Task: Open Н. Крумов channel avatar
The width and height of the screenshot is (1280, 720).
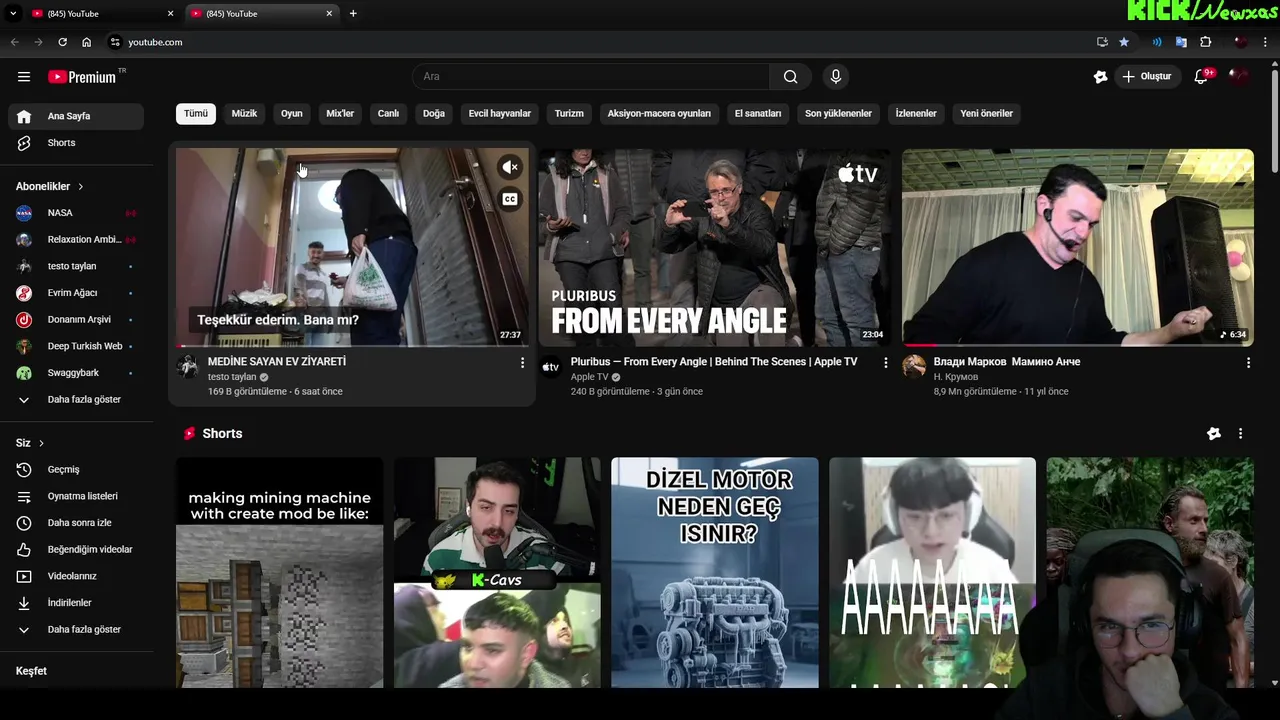Action: pos(914,366)
